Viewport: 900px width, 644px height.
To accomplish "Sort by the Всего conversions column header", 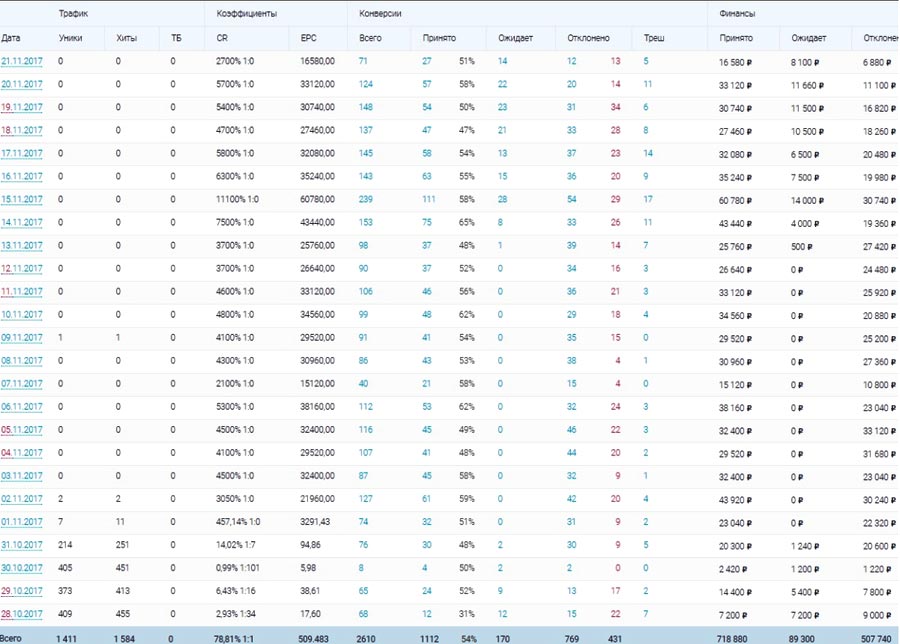I will pyautogui.click(x=370, y=38).
